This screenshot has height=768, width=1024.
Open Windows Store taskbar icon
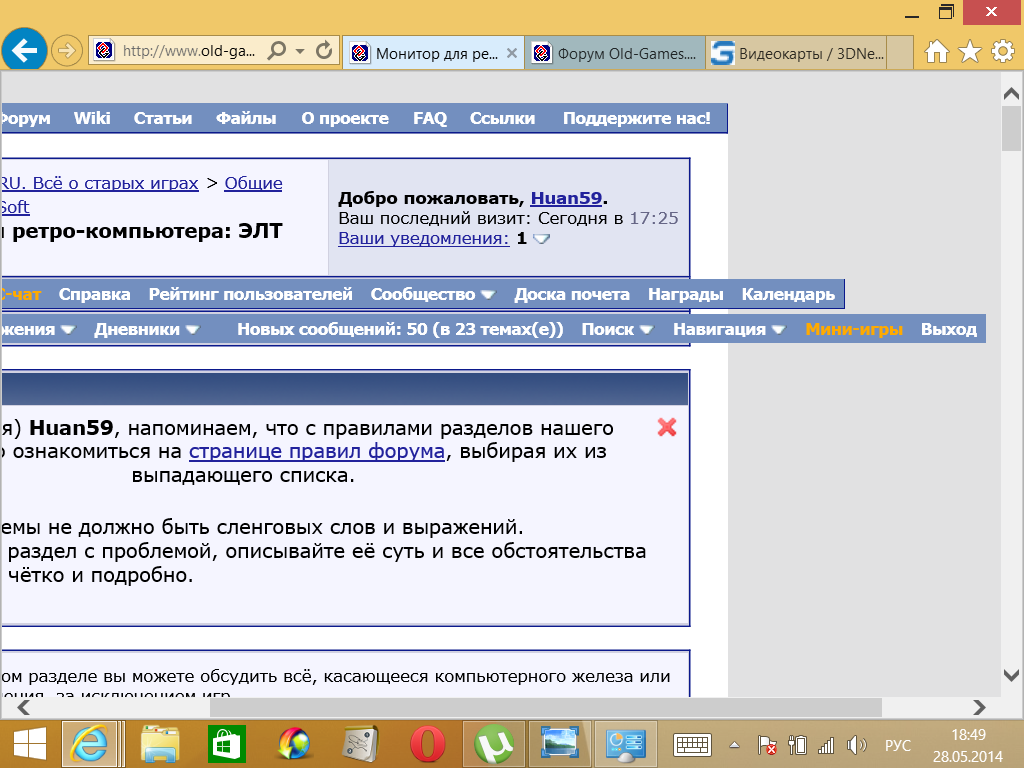[x=227, y=744]
